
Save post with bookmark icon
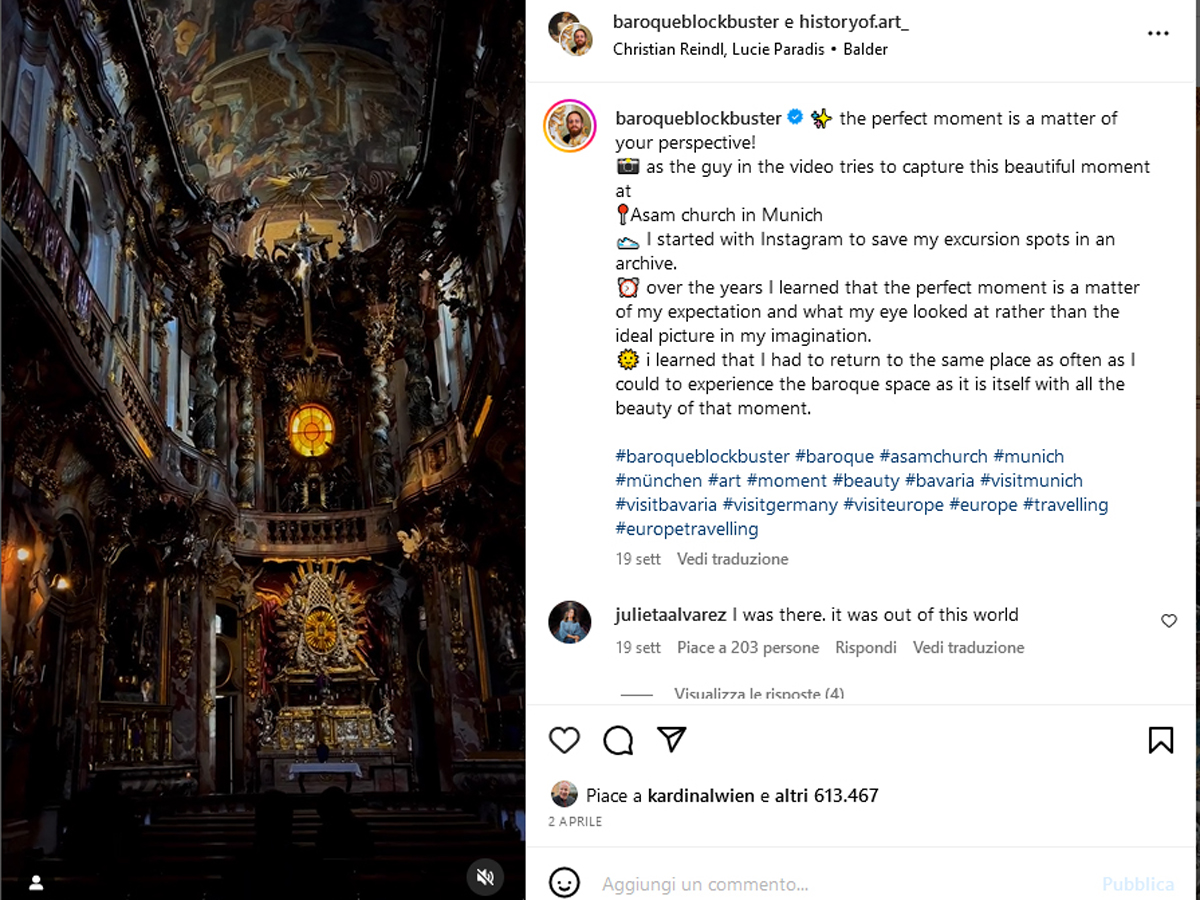[x=1160, y=740]
